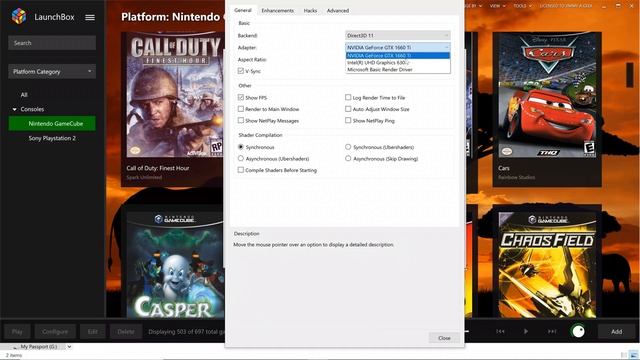Image resolution: width=640 pixels, height=360 pixels.
Task: Uncheck the Show FPS checkbox
Action: [241, 98]
